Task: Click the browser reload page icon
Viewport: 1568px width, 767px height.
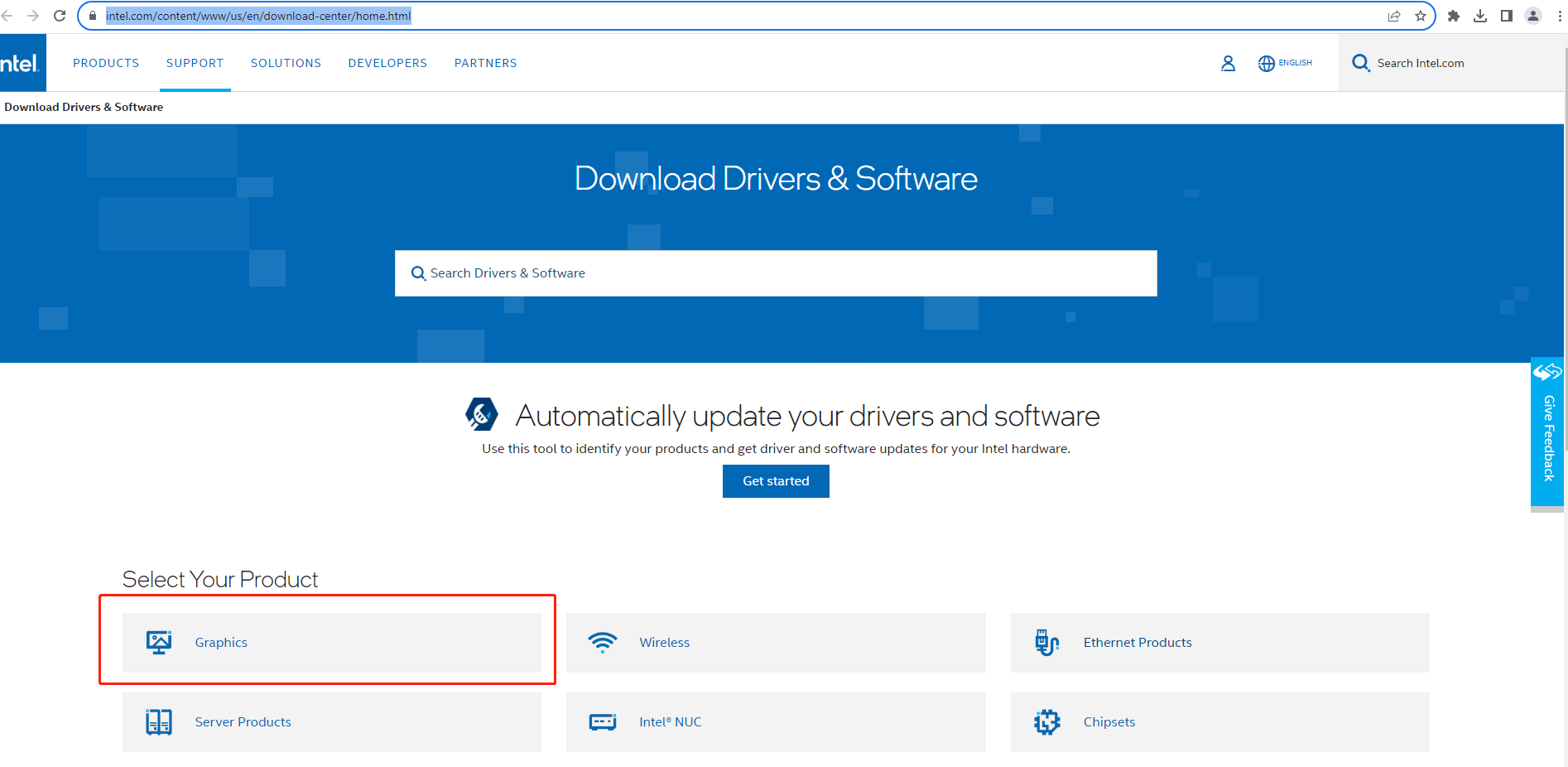Action: [60, 16]
